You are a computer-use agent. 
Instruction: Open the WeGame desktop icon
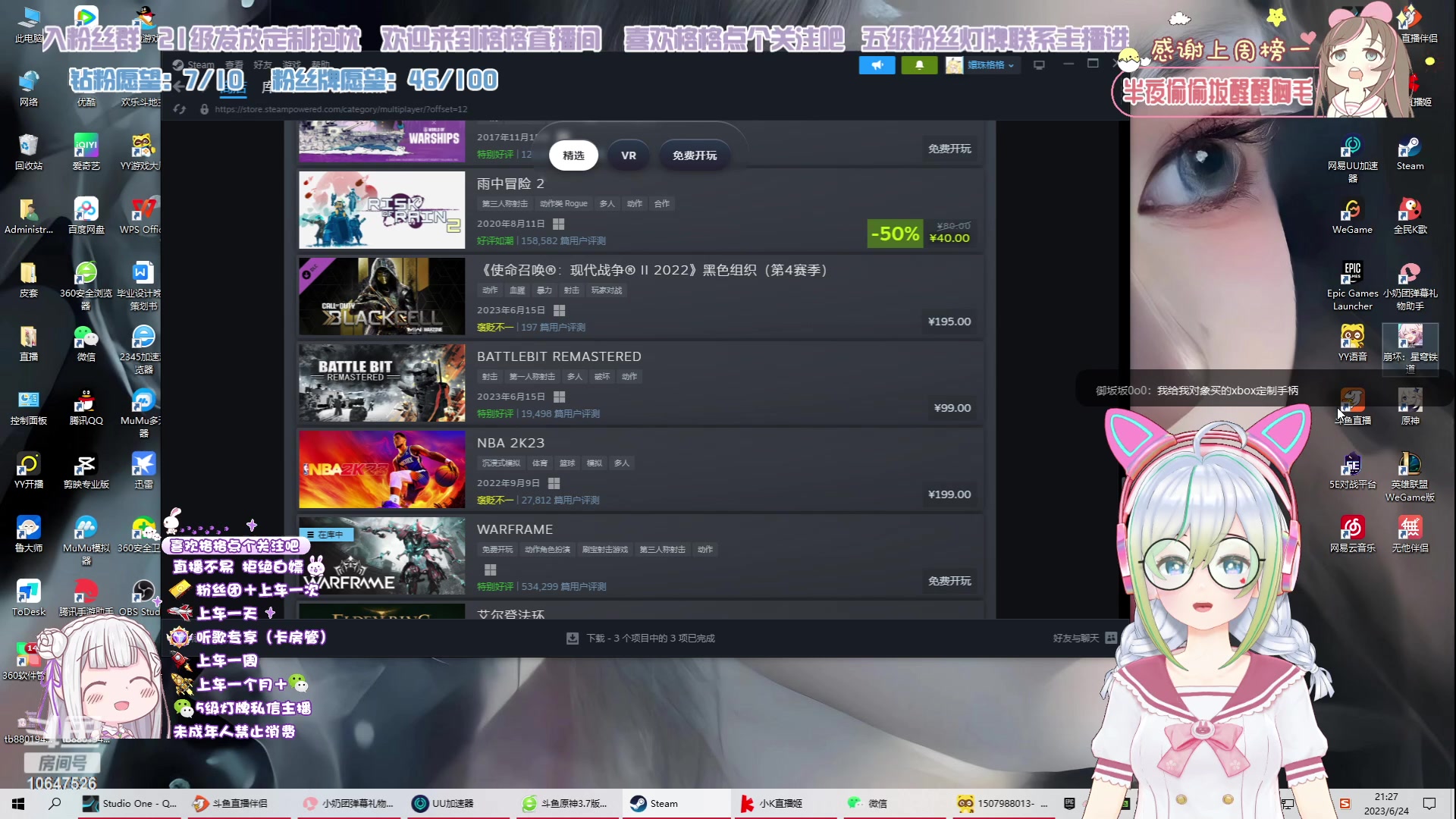pyautogui.click(x=1352, y=216)
